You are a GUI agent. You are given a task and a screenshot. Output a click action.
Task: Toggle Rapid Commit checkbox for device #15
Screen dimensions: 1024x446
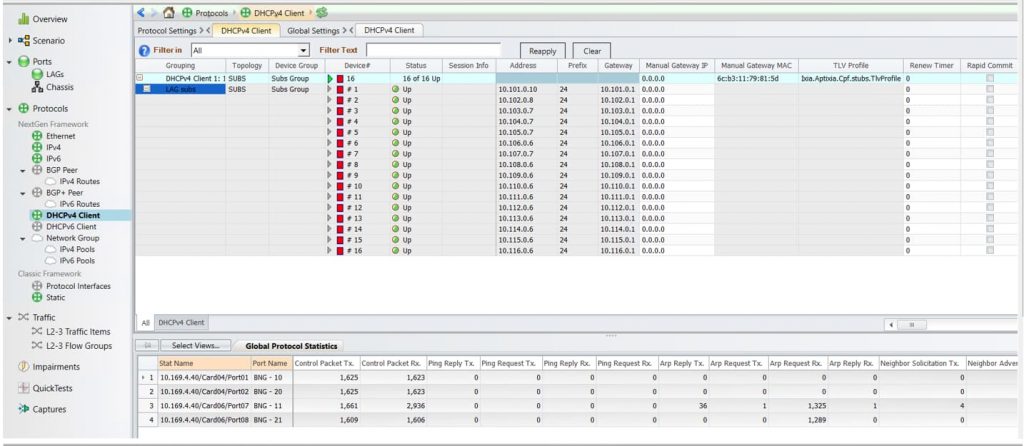click(x=990, y=240)
